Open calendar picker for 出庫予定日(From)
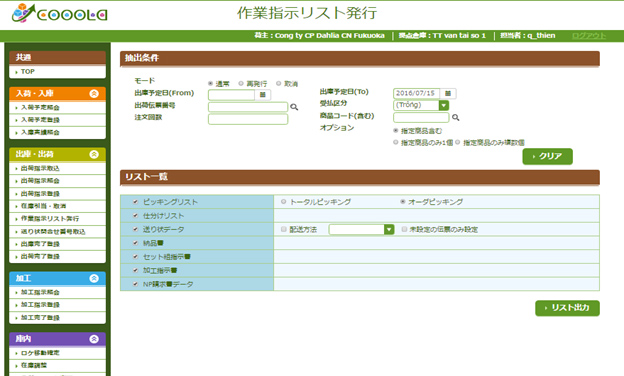624x376 pixels. pyautogui.click(x=263, y=95)
